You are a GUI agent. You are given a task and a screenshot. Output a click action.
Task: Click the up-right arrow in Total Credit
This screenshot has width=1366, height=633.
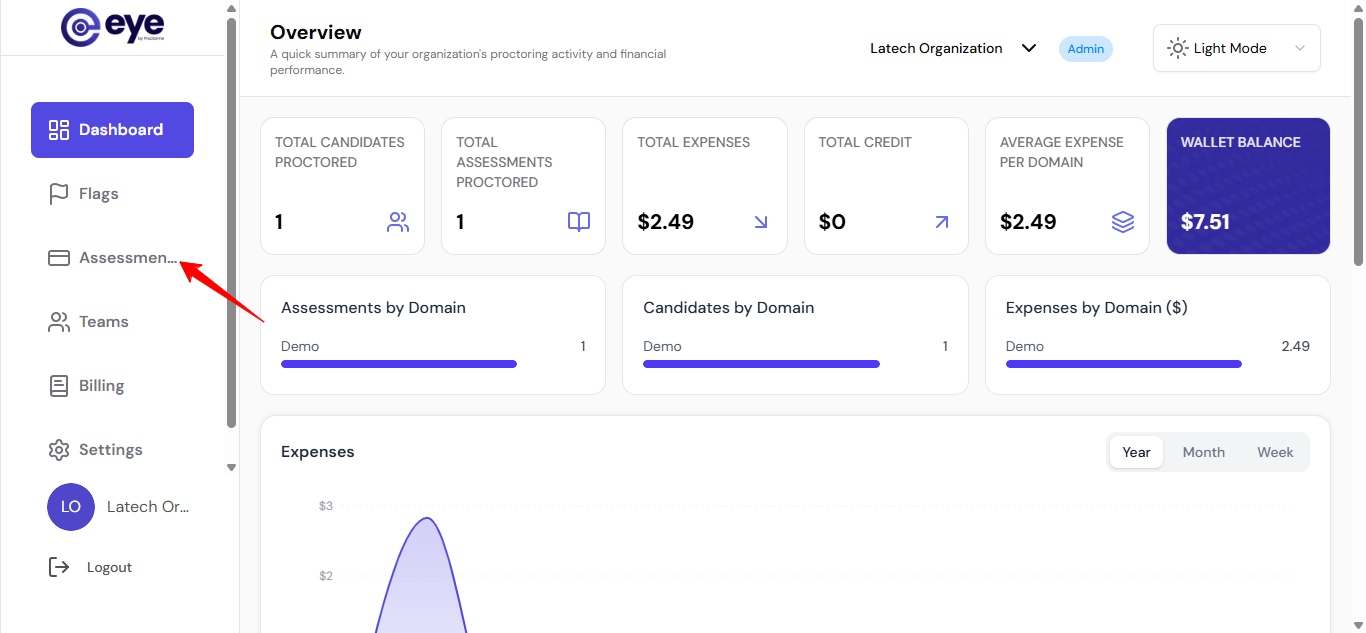tap(942, 222)
